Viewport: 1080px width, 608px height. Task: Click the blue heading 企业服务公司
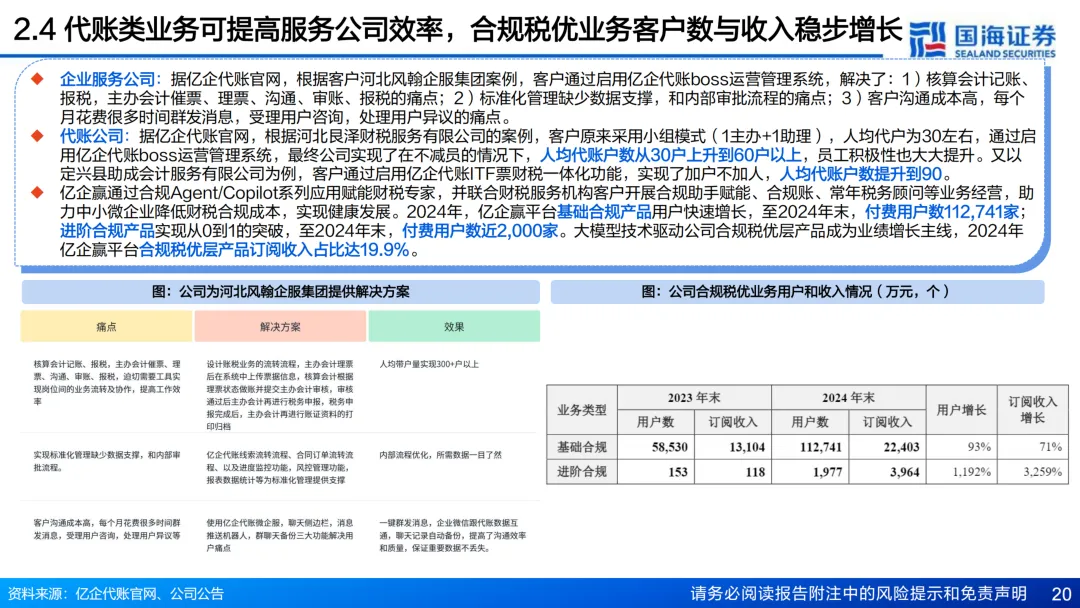107,79
